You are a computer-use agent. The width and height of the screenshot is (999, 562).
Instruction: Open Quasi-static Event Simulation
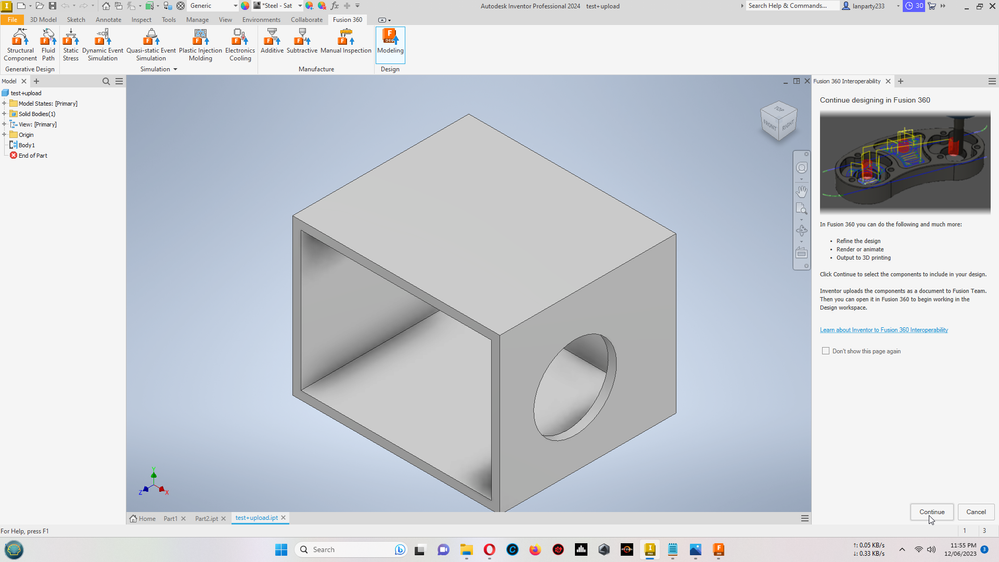pos(151,45)
